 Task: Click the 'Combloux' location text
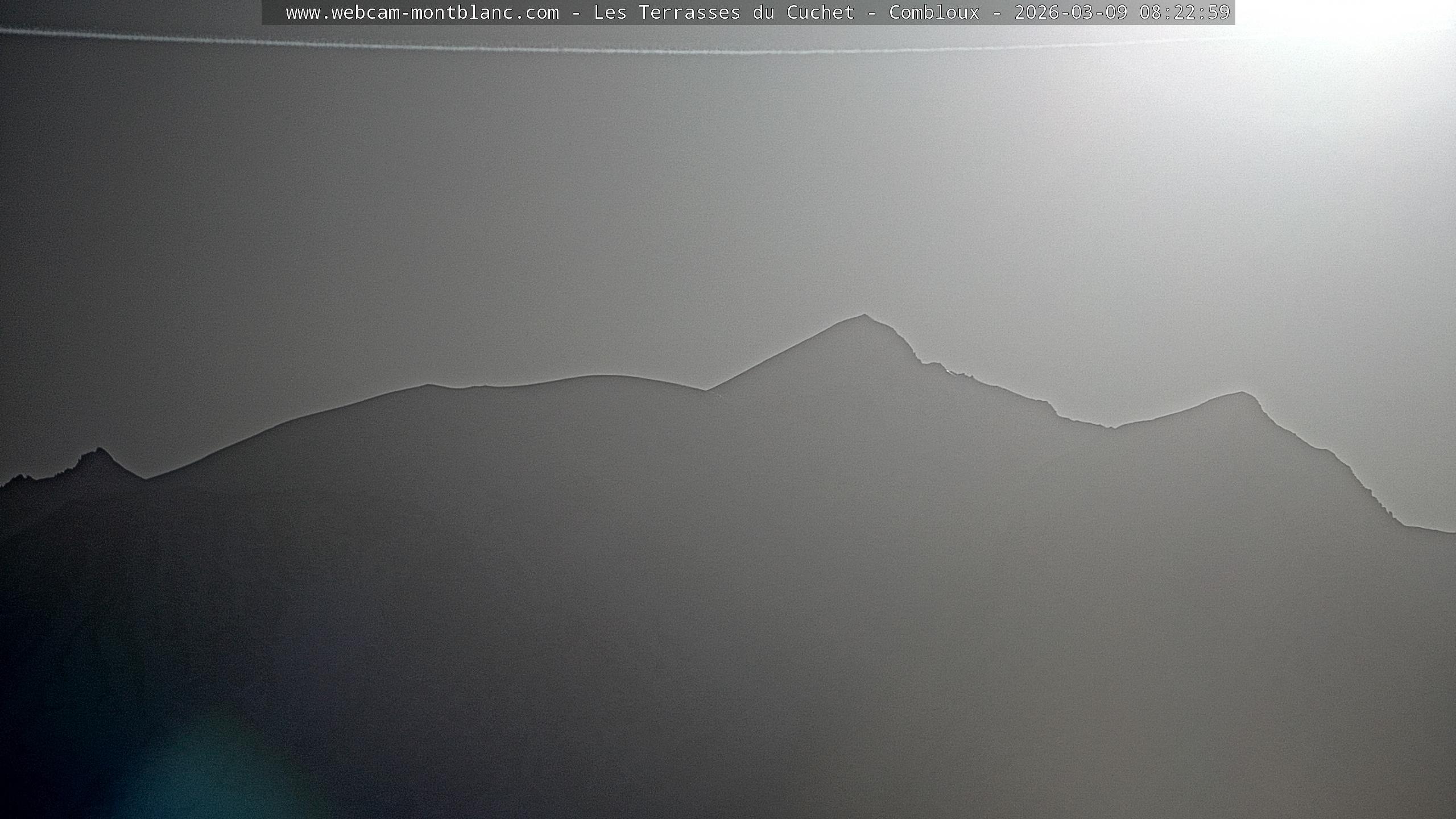(934, 13)
